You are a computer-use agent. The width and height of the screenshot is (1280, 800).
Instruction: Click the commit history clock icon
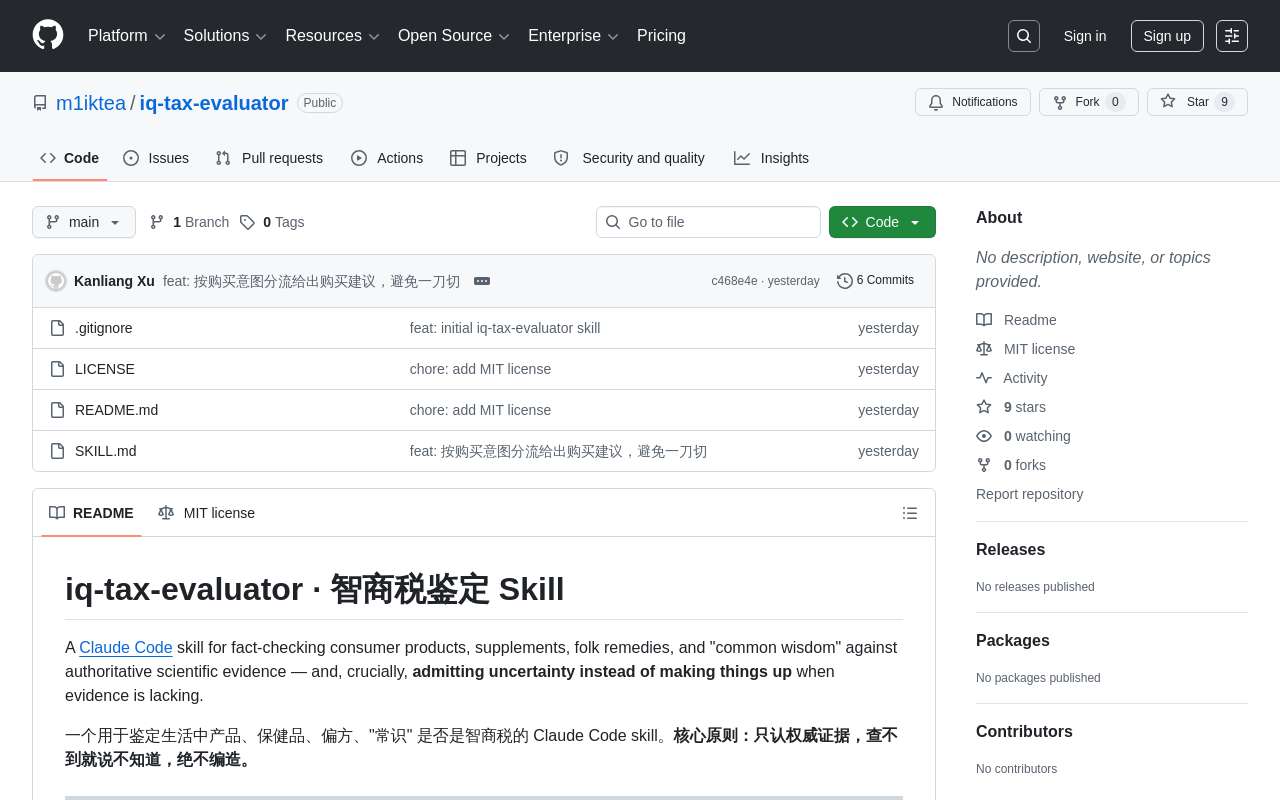844,281
